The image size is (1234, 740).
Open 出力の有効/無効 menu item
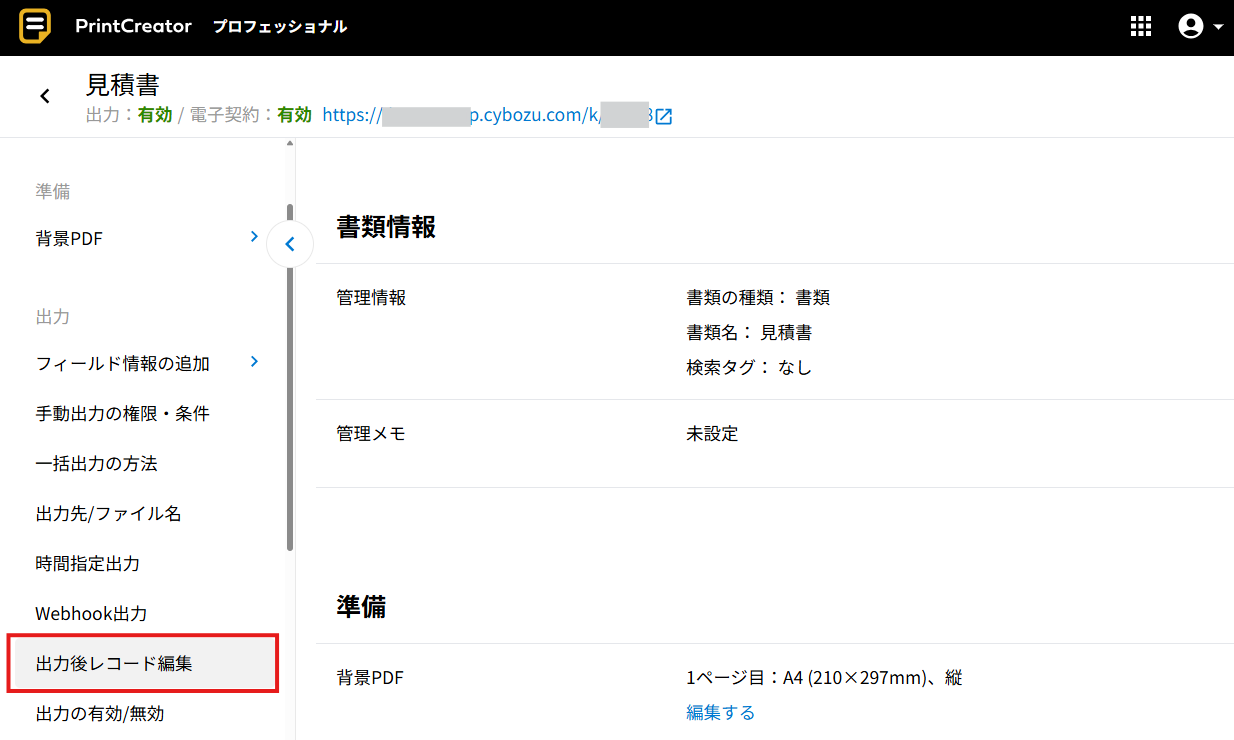pos(100,714)
